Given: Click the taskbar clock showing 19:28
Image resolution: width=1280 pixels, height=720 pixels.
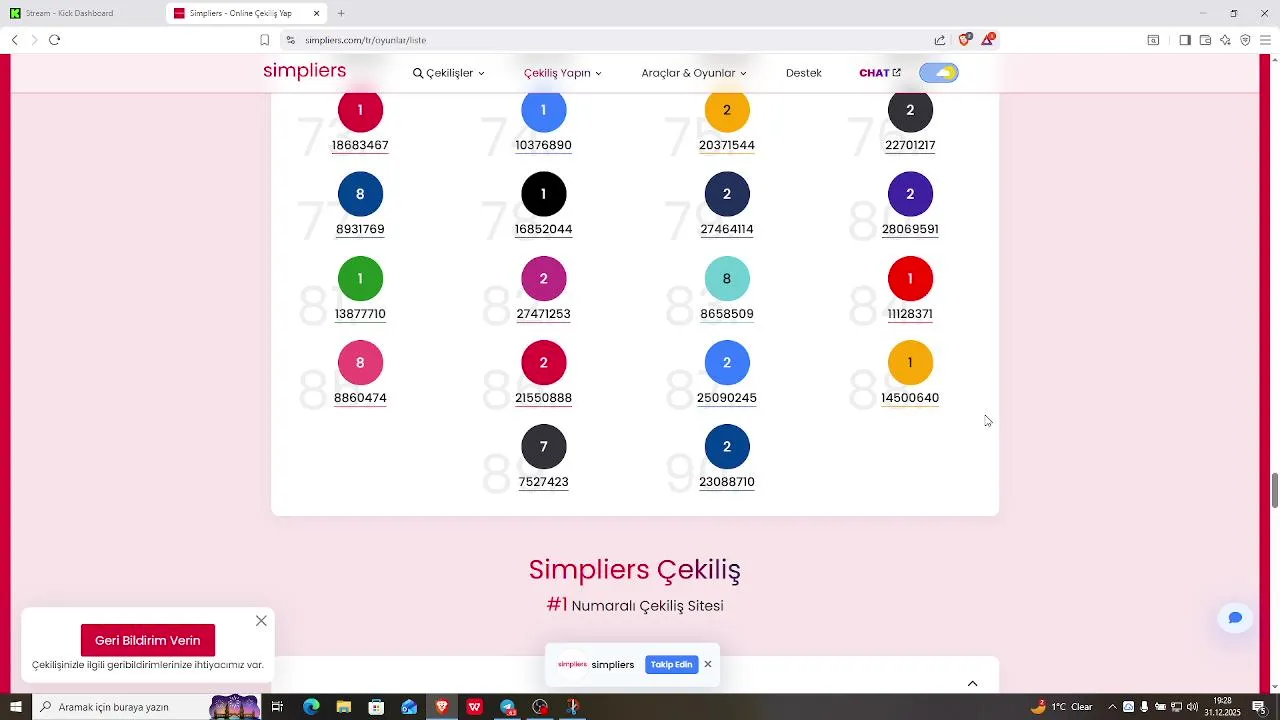Looking at the screenshot, I should [1222, 707].
